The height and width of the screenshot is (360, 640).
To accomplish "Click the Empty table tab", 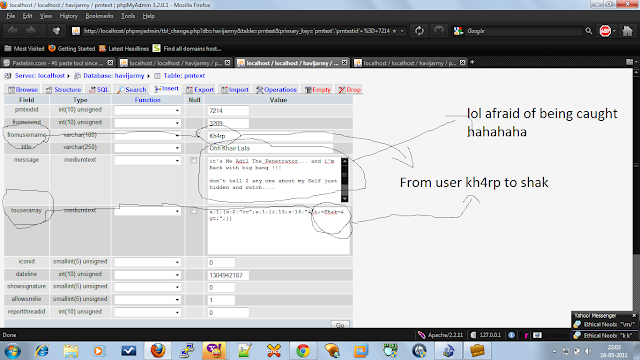I will (318, 89).
